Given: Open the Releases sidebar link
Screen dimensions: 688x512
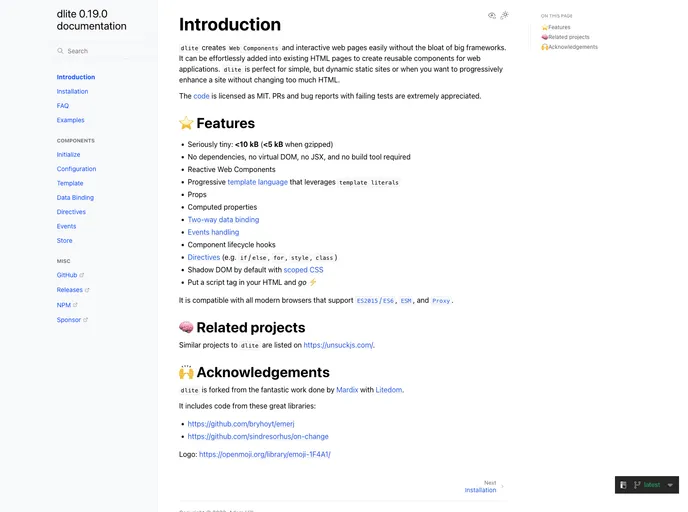Looking at the screenshot, I should click(x=69, y=290).
